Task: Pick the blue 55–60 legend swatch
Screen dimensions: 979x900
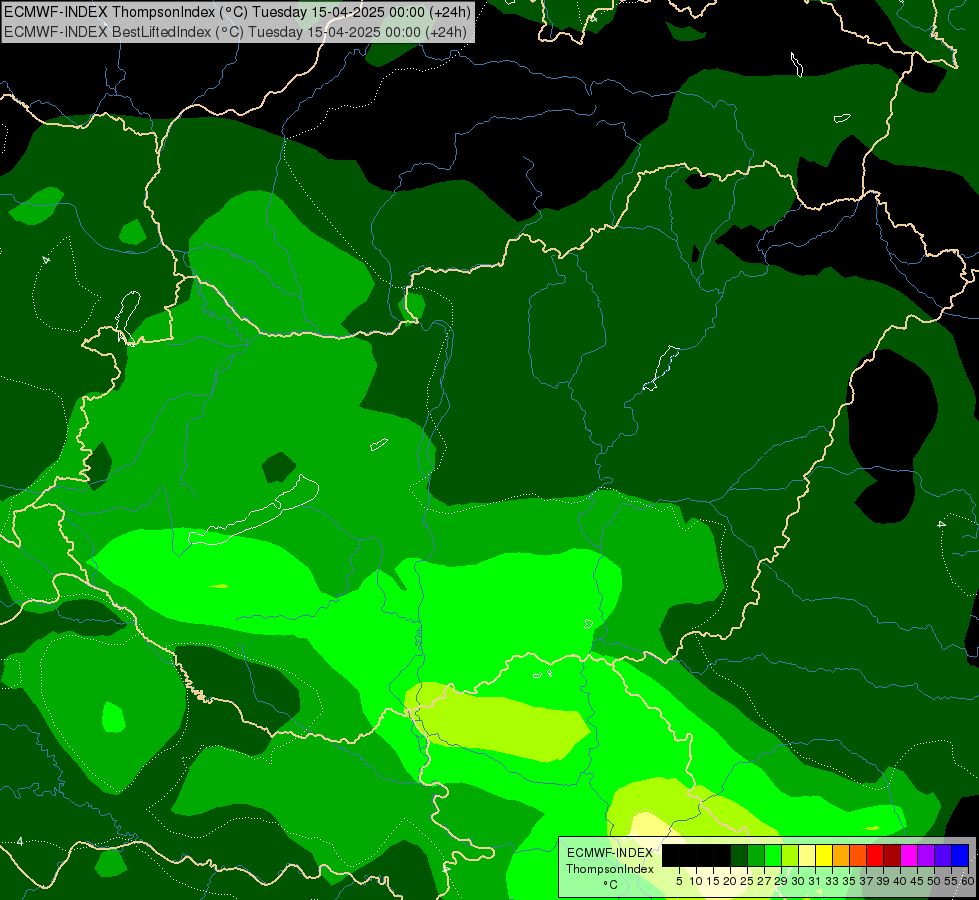Action: (960, 855)
